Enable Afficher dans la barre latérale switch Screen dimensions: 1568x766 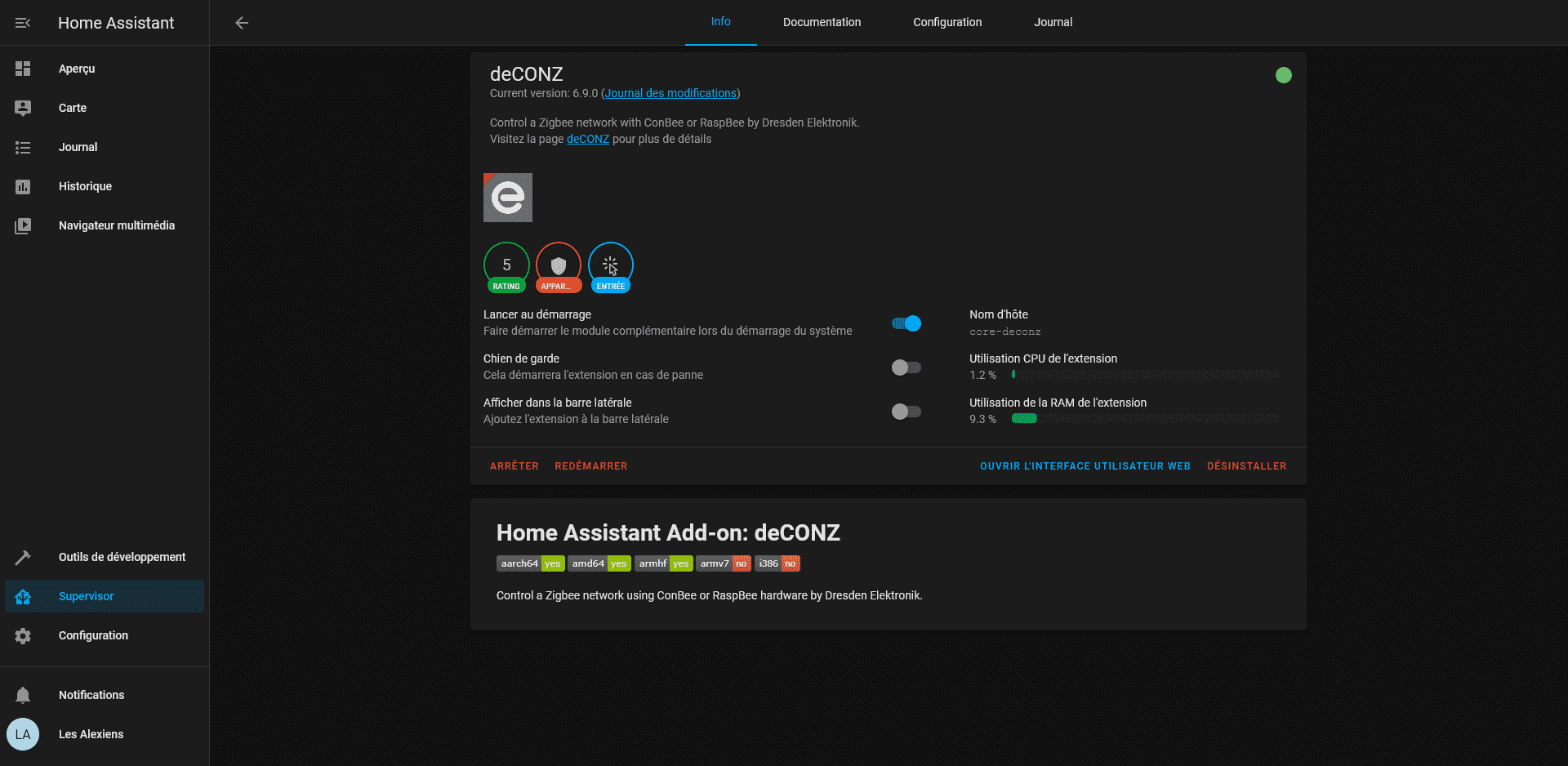point(906,412)
